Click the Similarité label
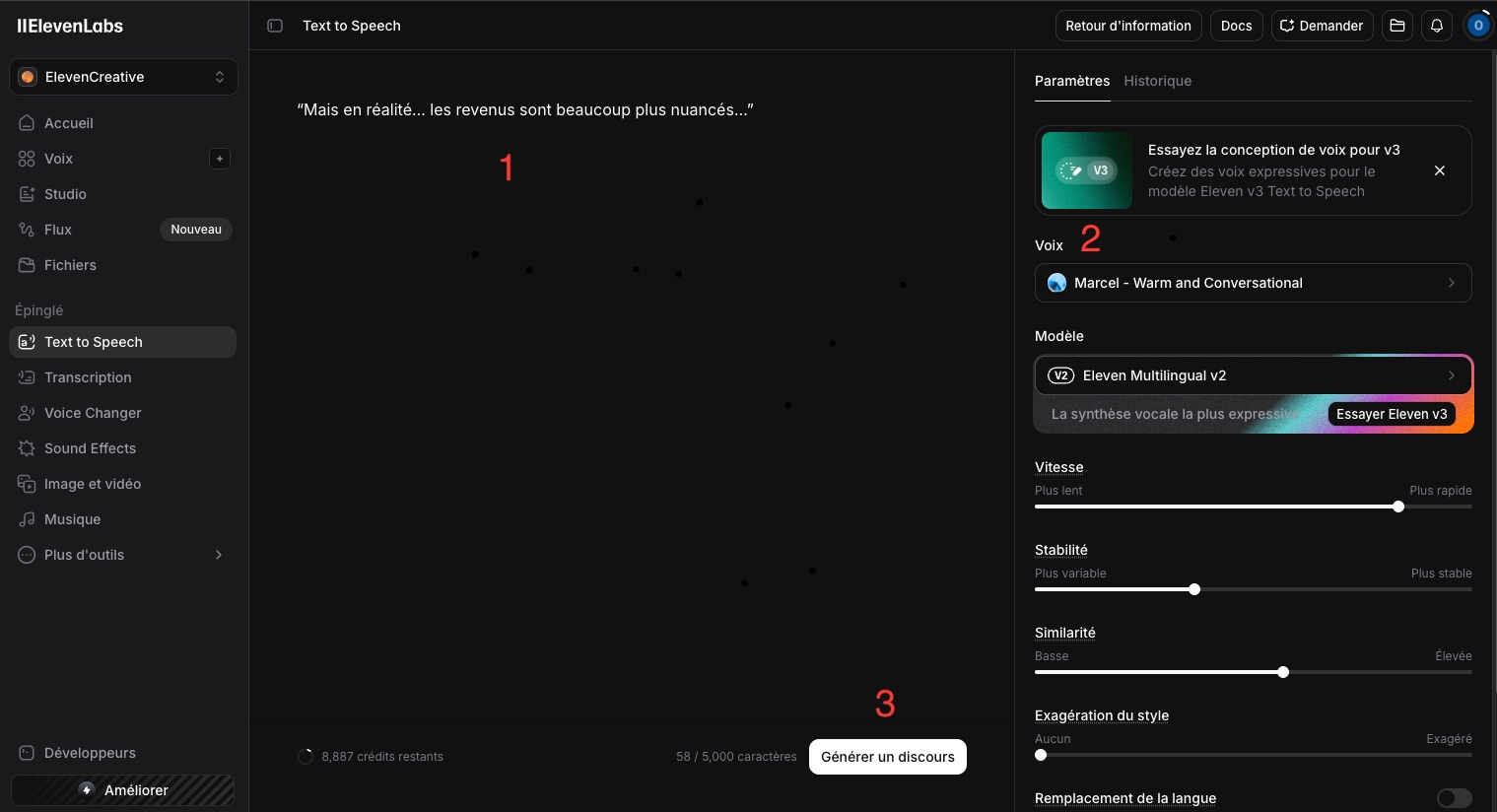Screen dimensions: 1497x812 [1064, 633]
